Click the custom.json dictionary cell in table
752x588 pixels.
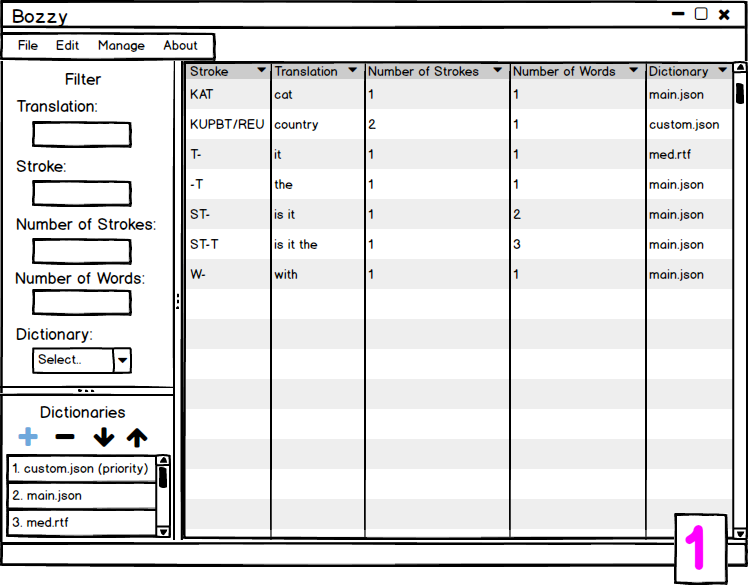tap(689, 124)
